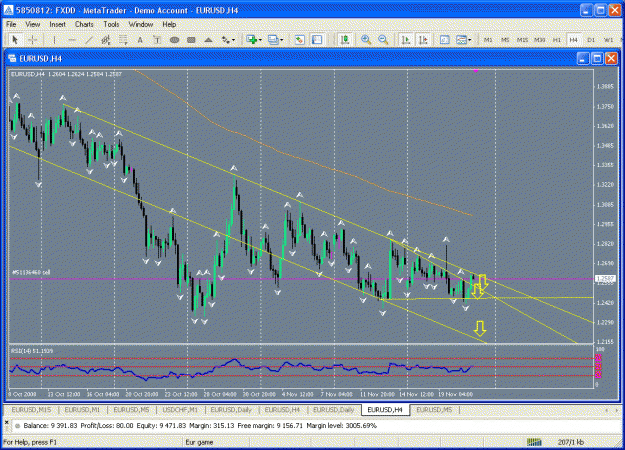
Task: Minimize the EURUSD,H4 chart window
Action: coord(583,59)
